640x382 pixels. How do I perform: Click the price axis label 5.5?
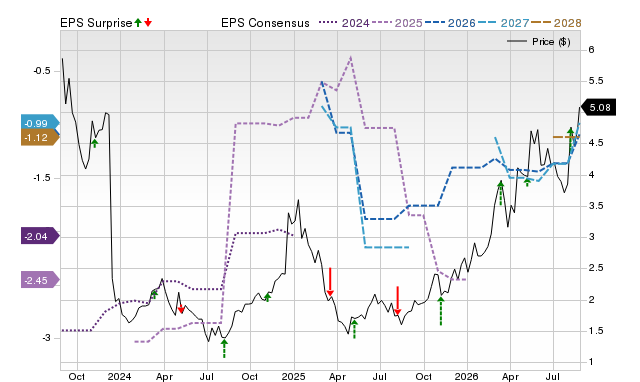coord(595,81)
